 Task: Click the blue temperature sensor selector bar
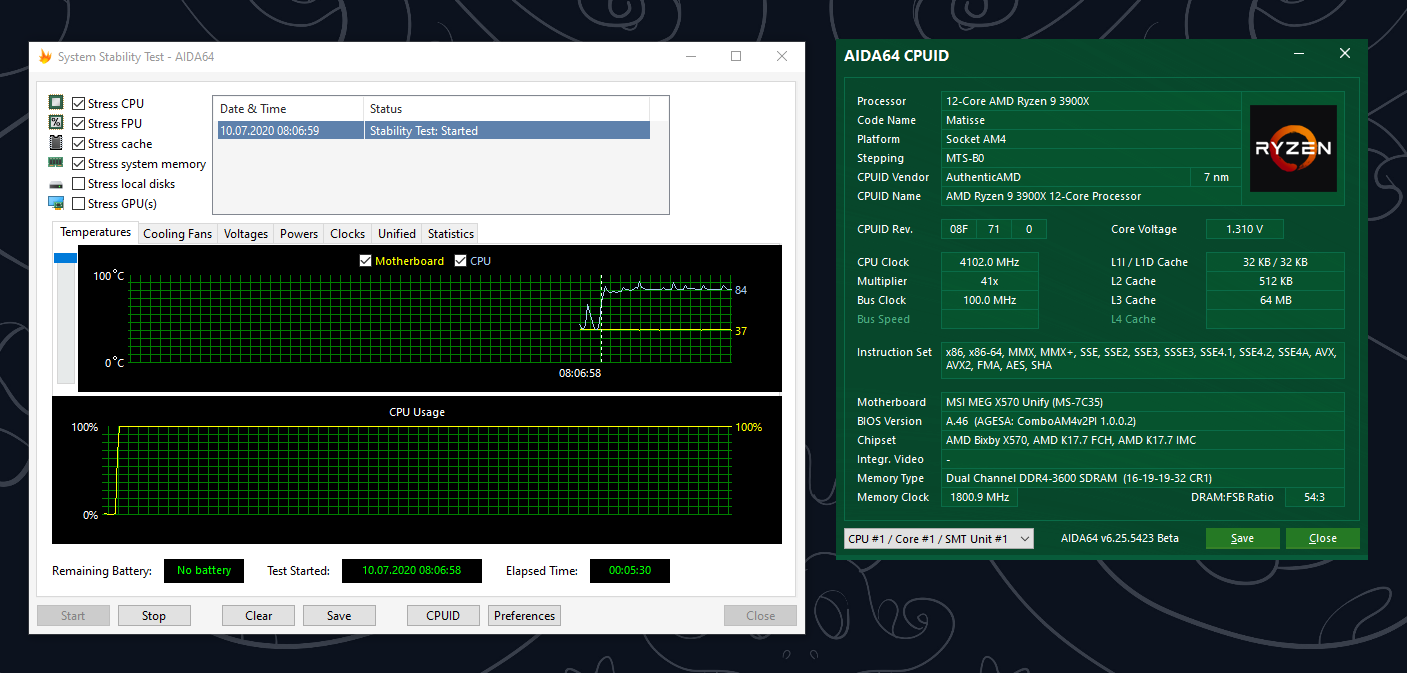[65, 258]
